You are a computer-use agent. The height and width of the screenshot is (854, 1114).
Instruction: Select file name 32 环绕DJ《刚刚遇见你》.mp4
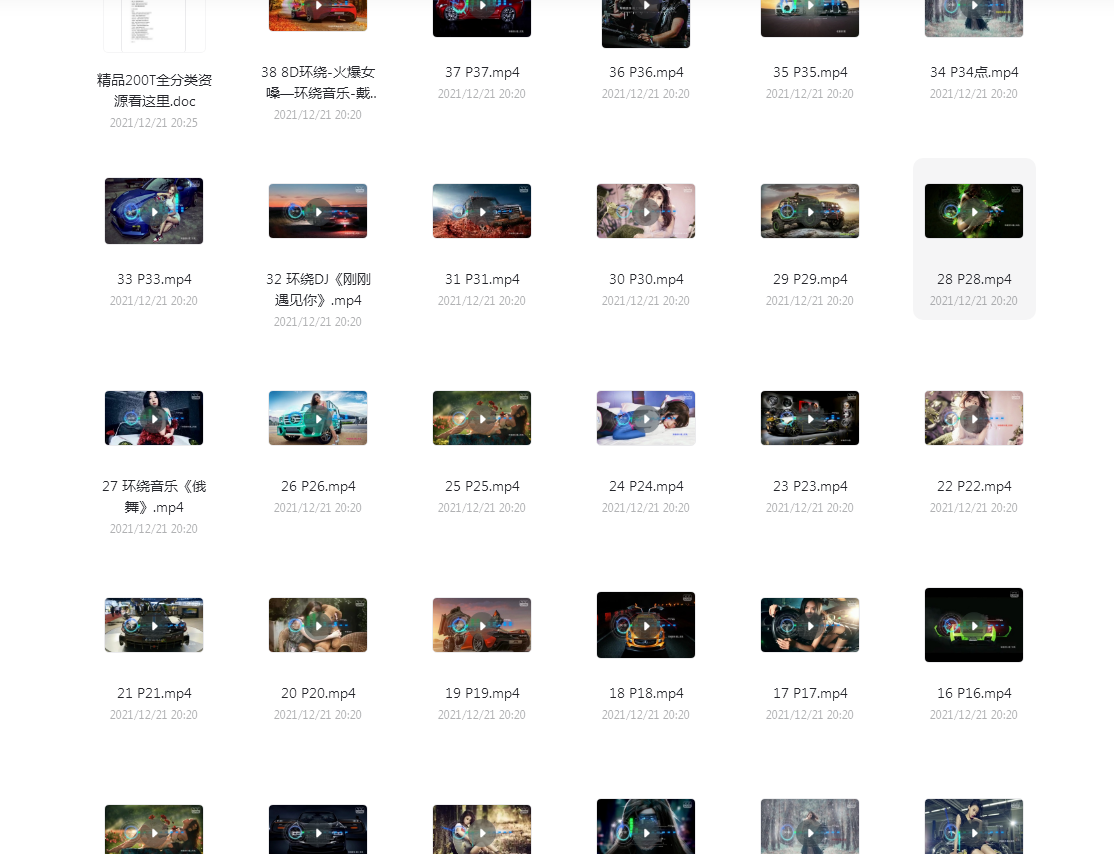click(318, 289)
